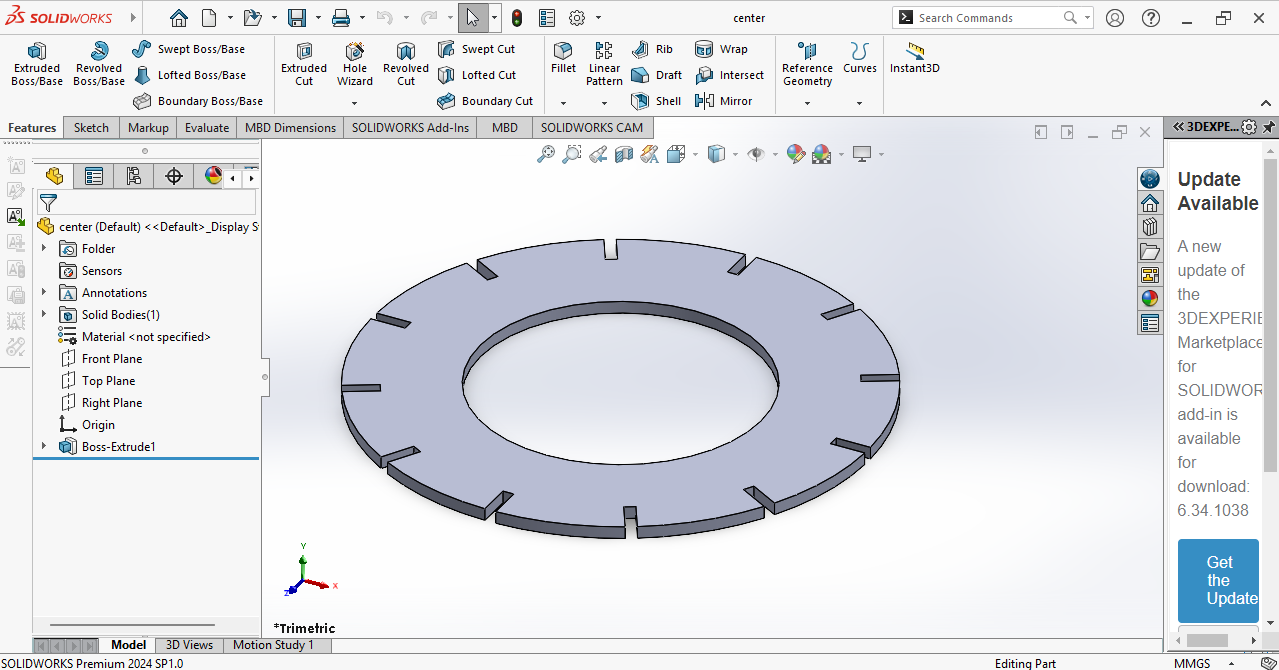Open the SOLIDWORKS CAM tab
1279x670 pixels.
(x=592, y=128)
